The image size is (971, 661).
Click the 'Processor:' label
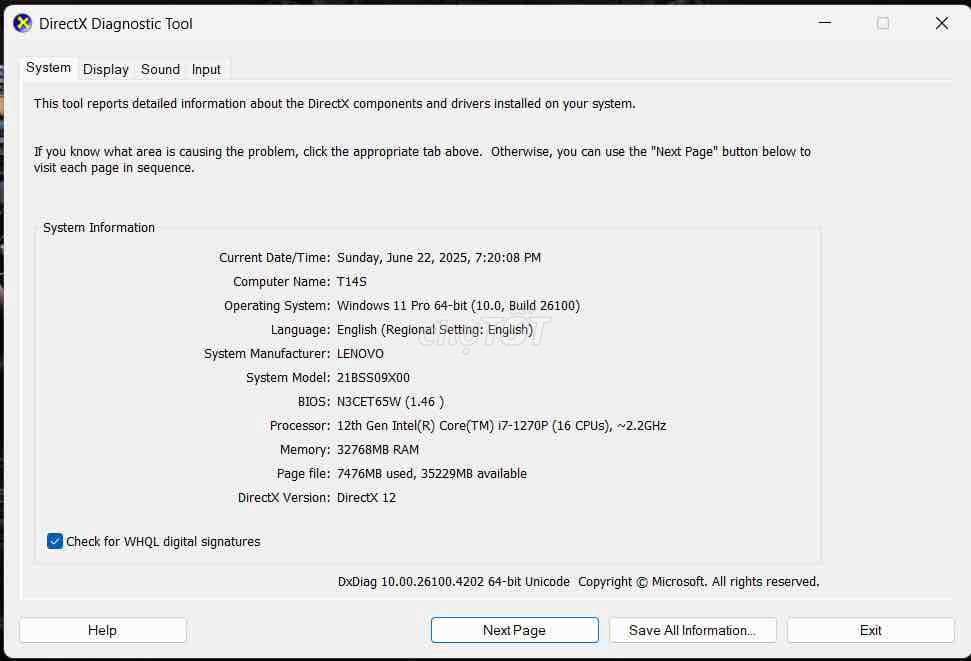[300, 426]
